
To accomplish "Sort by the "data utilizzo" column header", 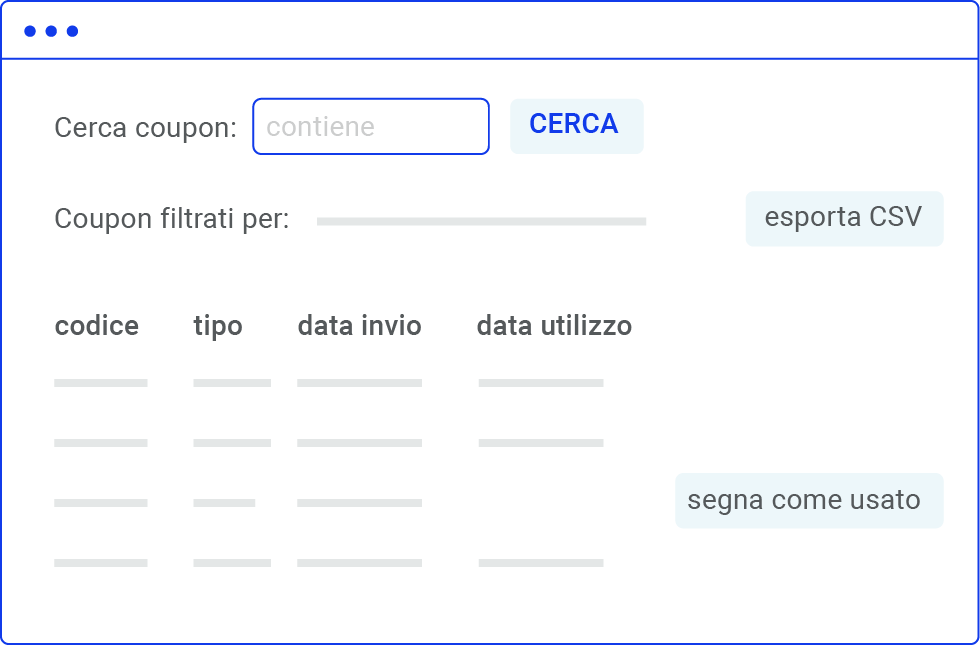I will [554, 326].
